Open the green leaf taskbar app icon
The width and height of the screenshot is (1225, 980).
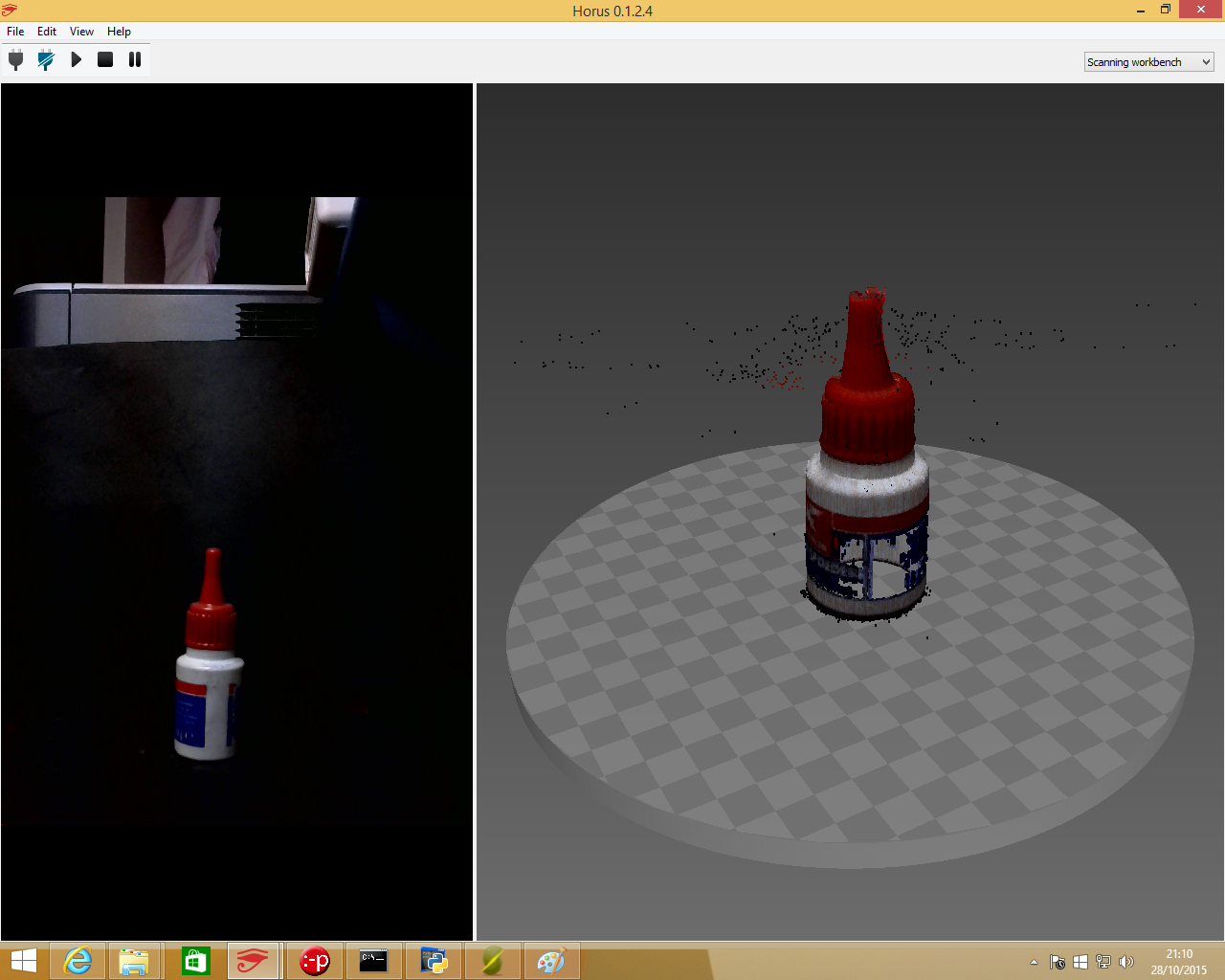click(492, 961)
